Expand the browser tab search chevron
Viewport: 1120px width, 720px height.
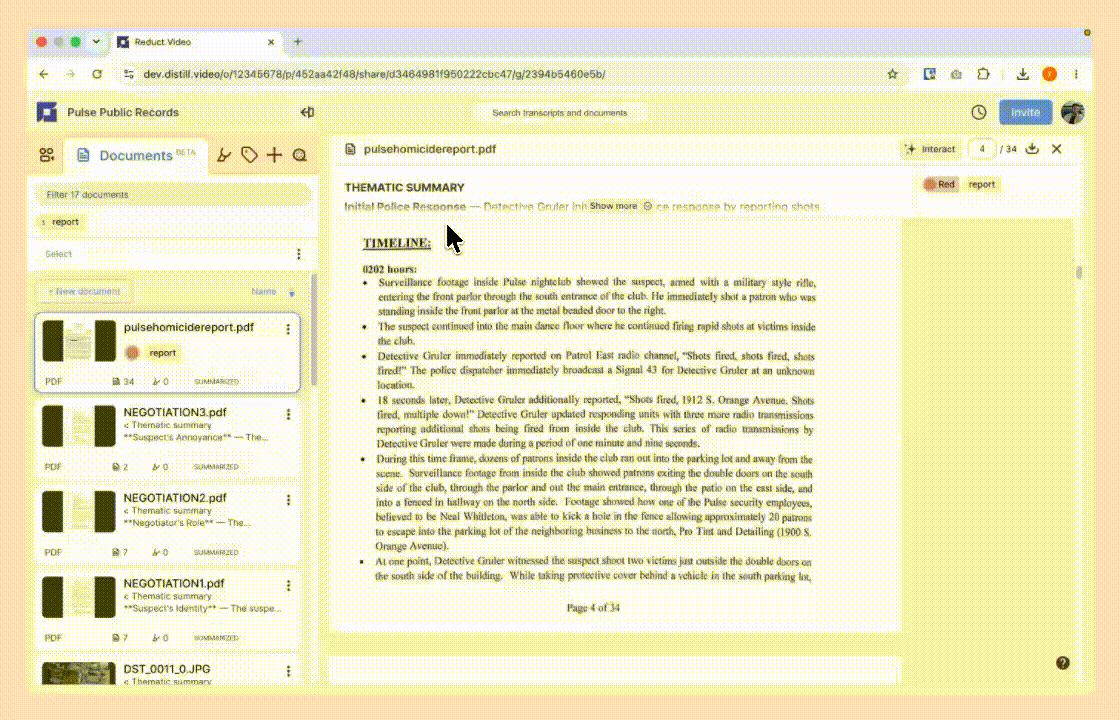[96, 41]
